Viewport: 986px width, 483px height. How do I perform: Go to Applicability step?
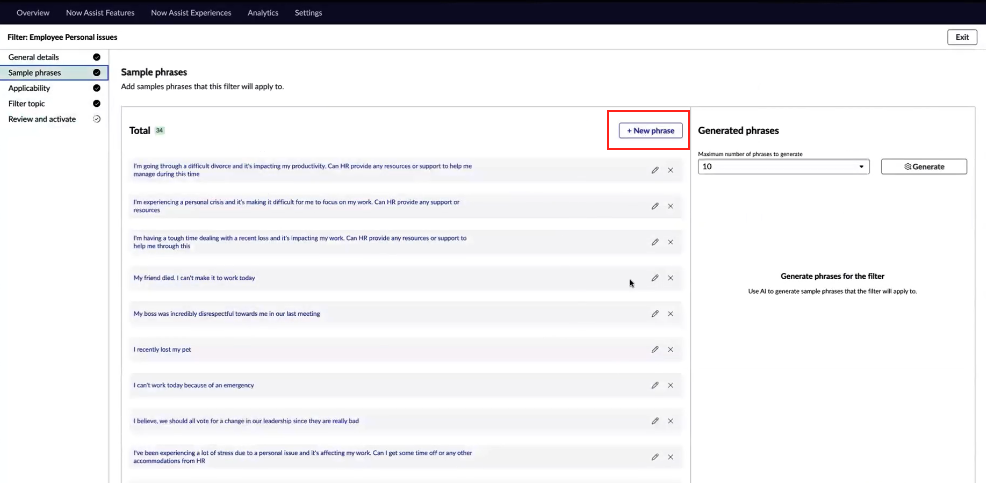point(54,88)
